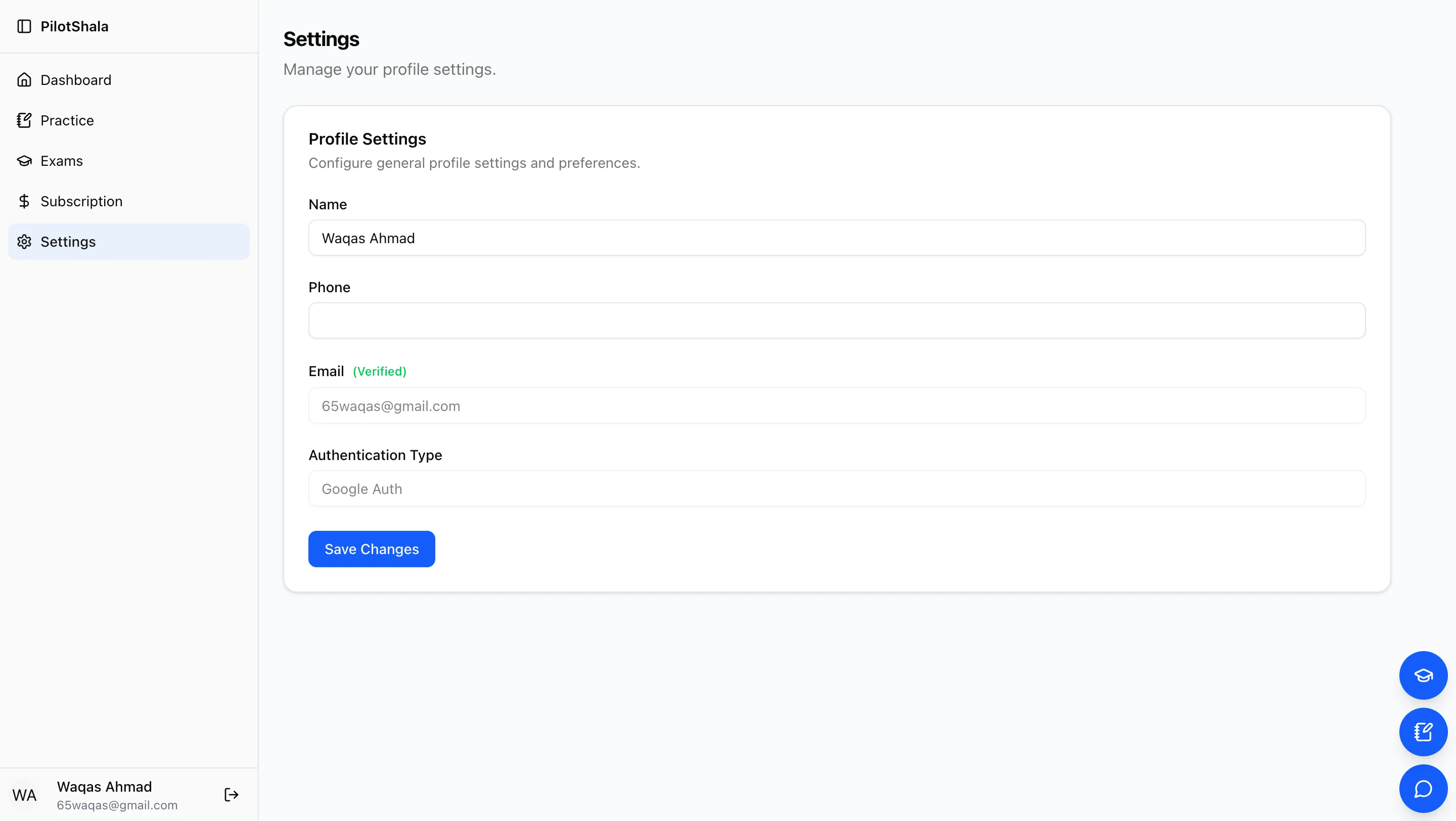Select the Subscription dollar icon
This screenshot has width=1456, height=821.
click(x=24, y=201)
